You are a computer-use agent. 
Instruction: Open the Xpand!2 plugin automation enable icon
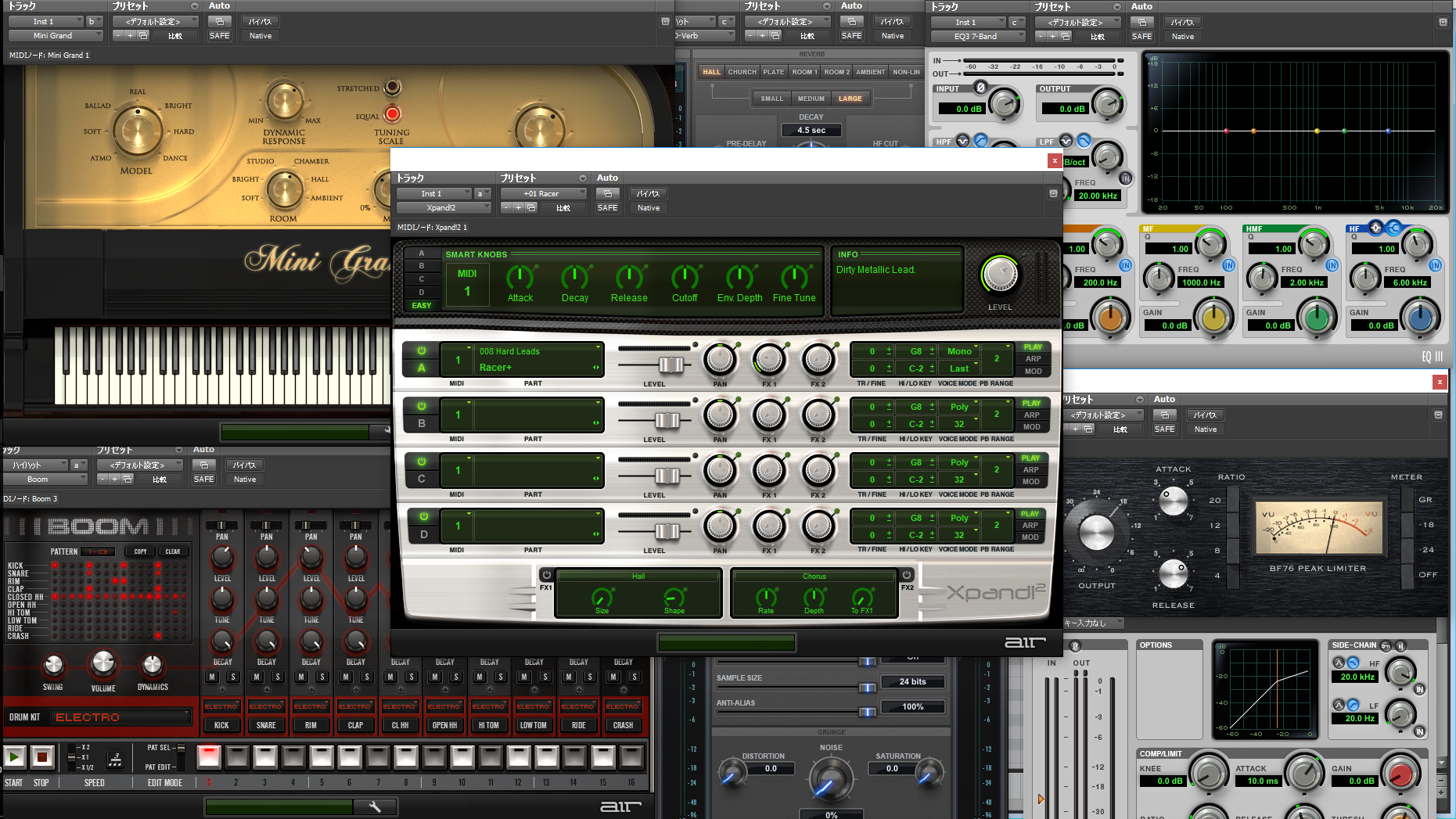[607, 193]
